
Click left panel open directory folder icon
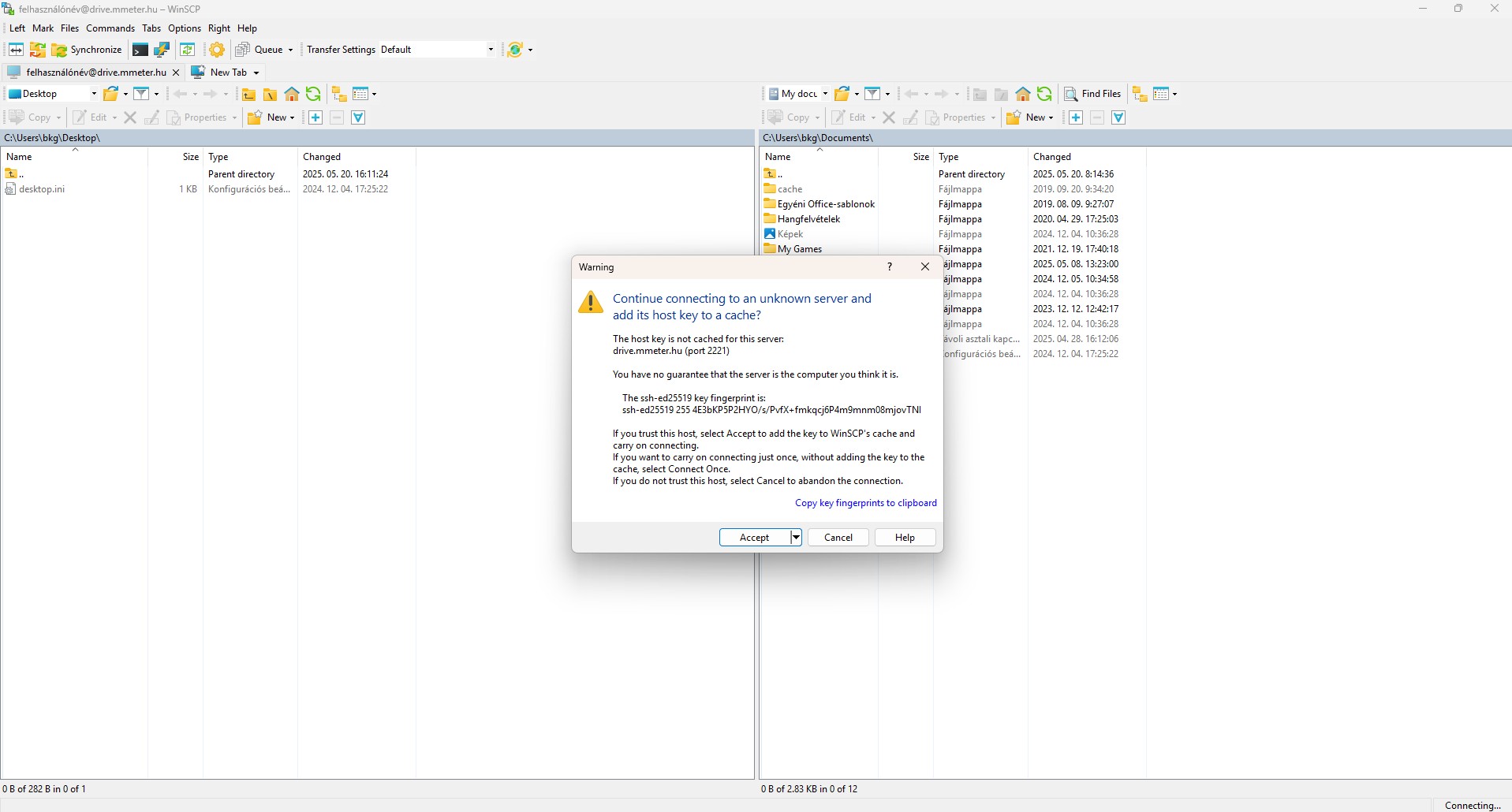(x=111, y=94)
